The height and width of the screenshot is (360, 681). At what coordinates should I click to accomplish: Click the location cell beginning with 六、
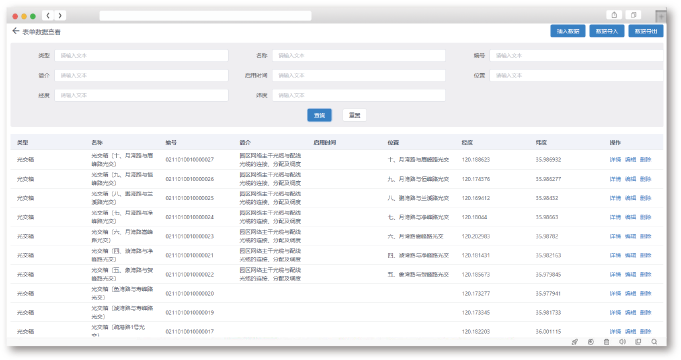[415, 236]
